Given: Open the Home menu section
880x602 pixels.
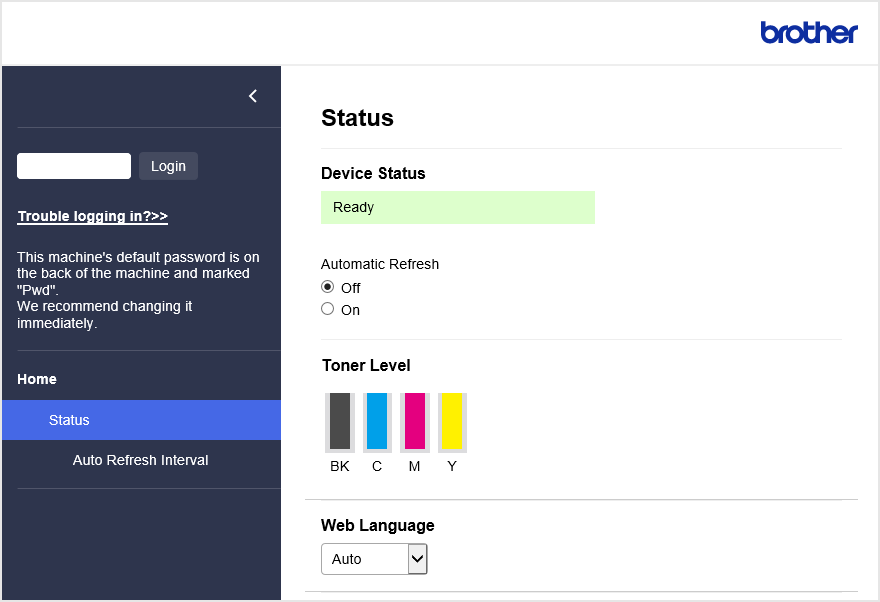Looking at the screenshot, I should click(37, 379).
